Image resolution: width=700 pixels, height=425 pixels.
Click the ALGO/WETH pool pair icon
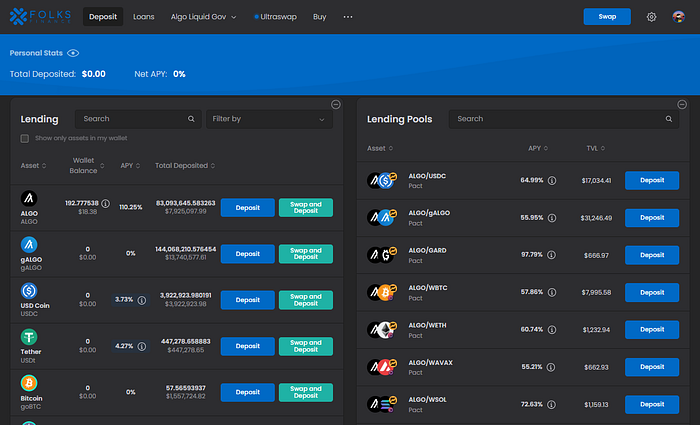pos(382,330)
